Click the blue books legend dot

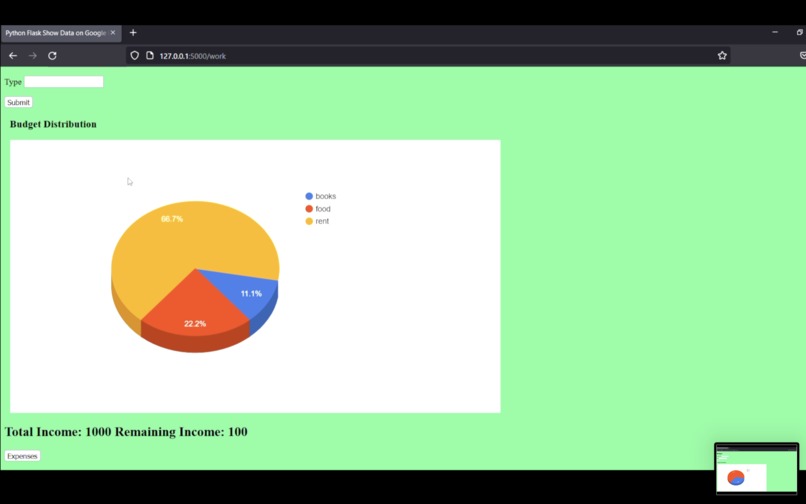click(309, 196)
